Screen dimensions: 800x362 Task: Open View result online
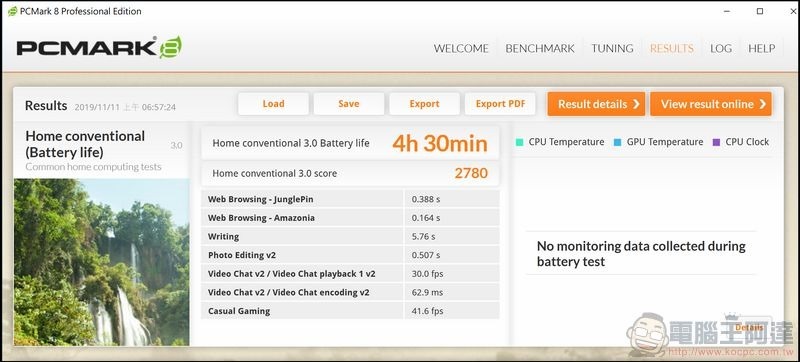click(711, 104)
